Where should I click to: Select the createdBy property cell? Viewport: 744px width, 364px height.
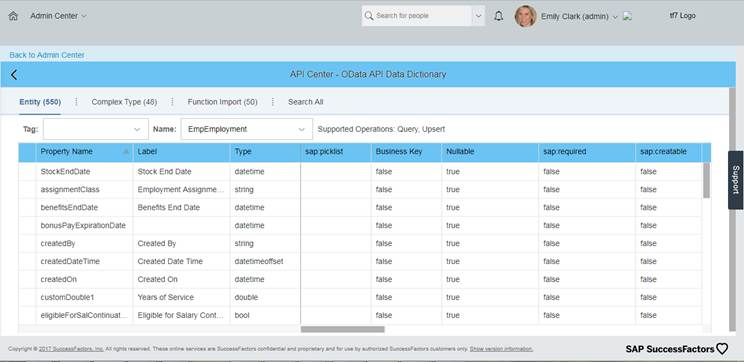click(84, 243)
